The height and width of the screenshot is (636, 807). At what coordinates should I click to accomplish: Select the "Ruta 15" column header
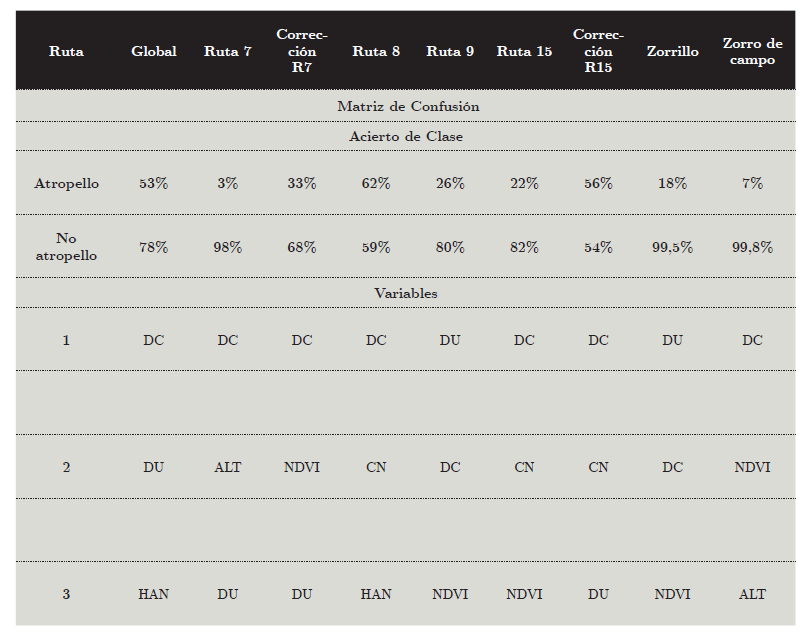tap(524, 51)
